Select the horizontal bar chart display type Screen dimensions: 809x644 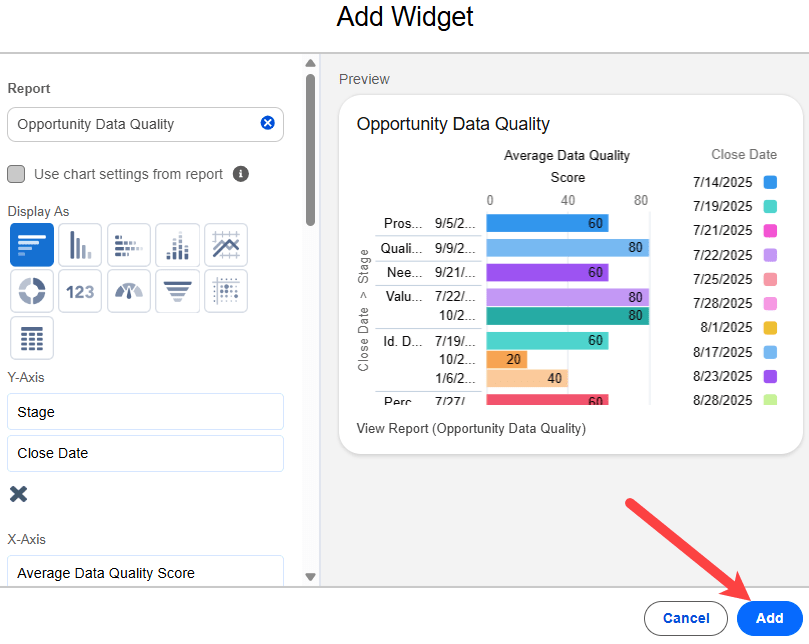(x=32, y=245)
